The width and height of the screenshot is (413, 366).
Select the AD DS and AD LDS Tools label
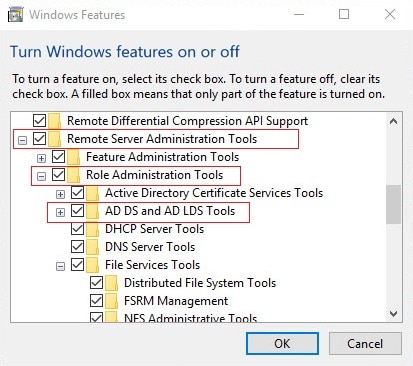[170, 211]
